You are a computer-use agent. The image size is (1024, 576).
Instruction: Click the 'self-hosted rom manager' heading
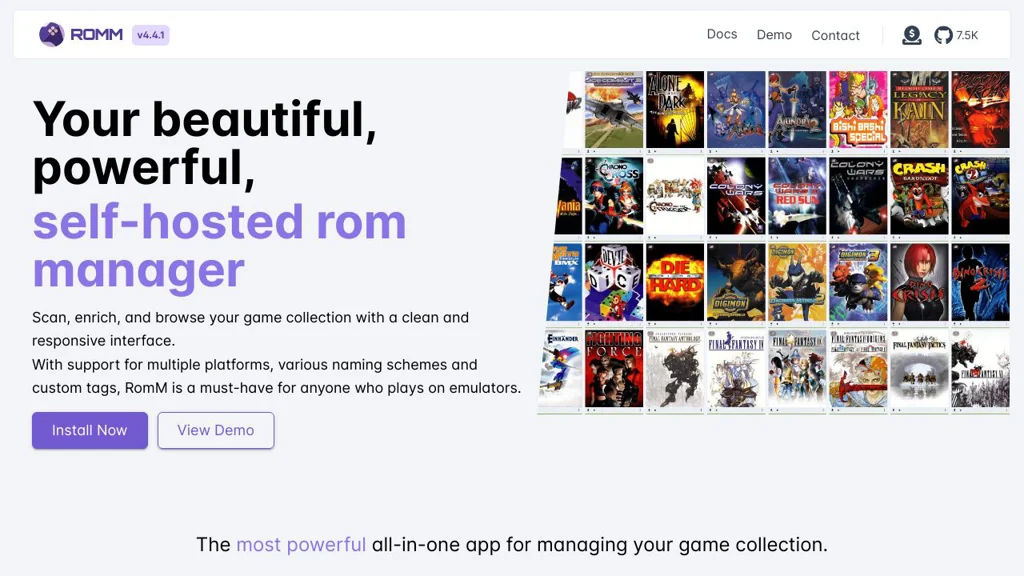219,246
